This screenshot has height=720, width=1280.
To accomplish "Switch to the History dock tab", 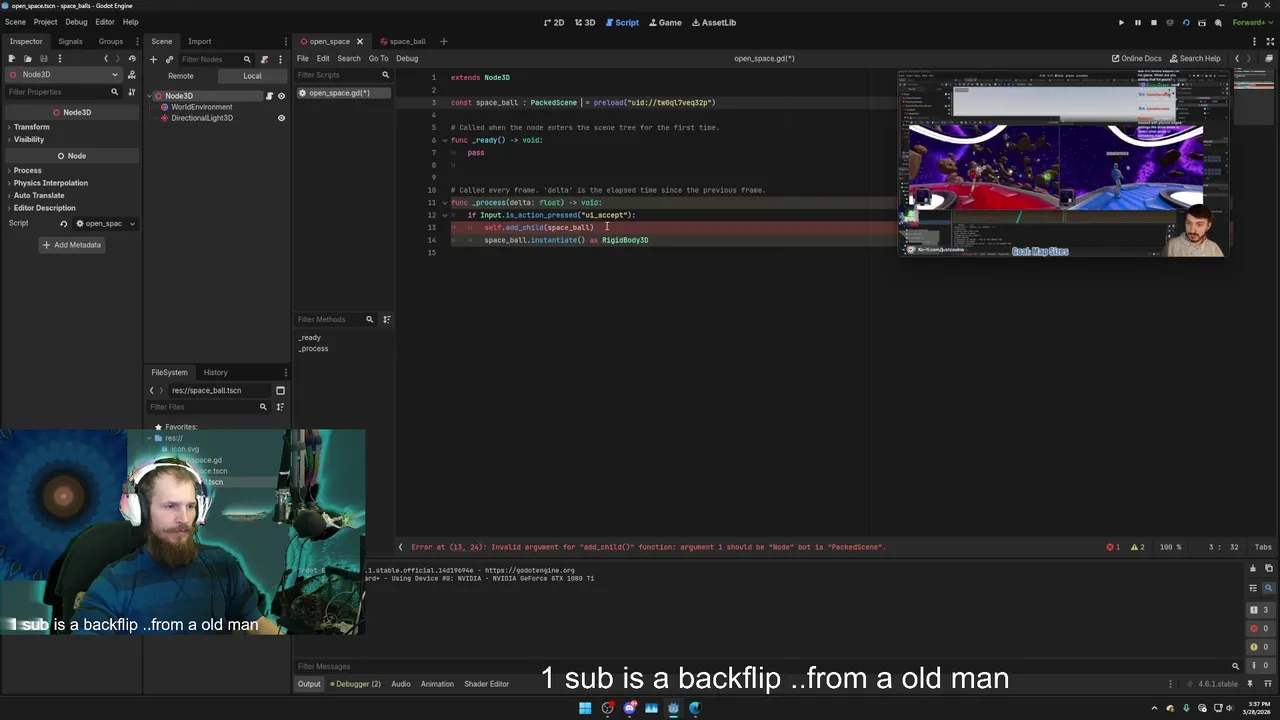I will pos(215,373).
